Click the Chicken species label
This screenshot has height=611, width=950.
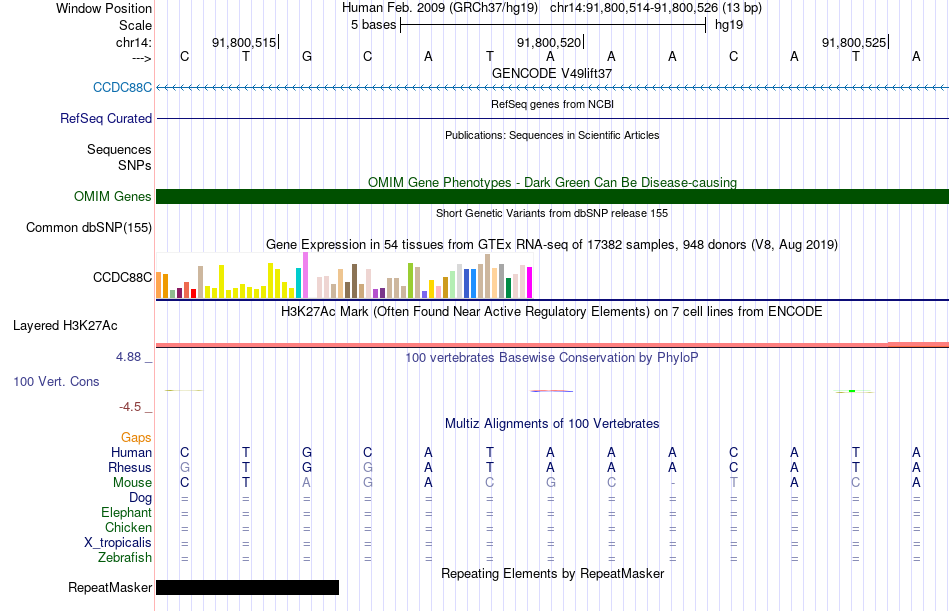[128, 527]
